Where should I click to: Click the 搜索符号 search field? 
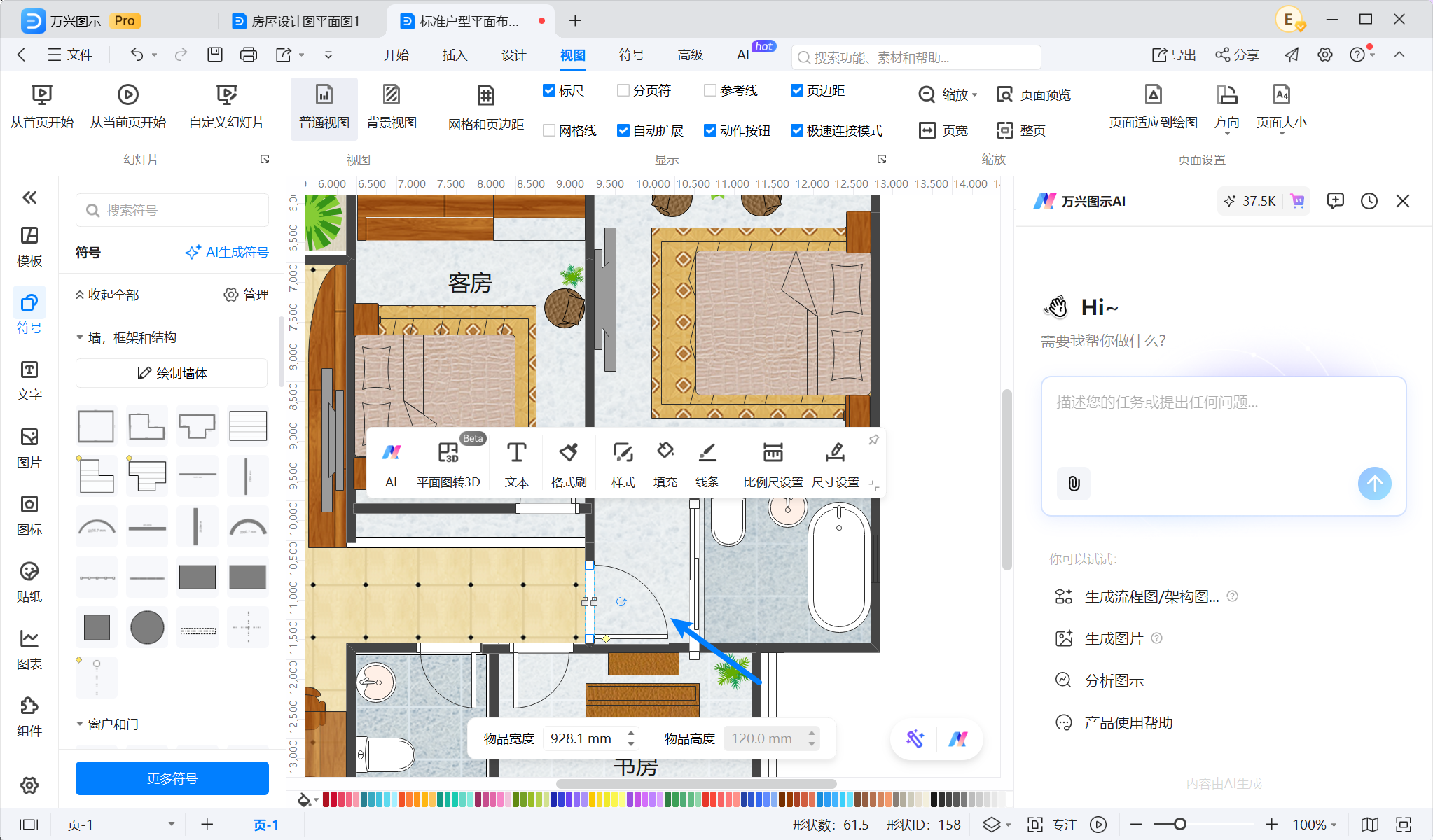[172, 210]
